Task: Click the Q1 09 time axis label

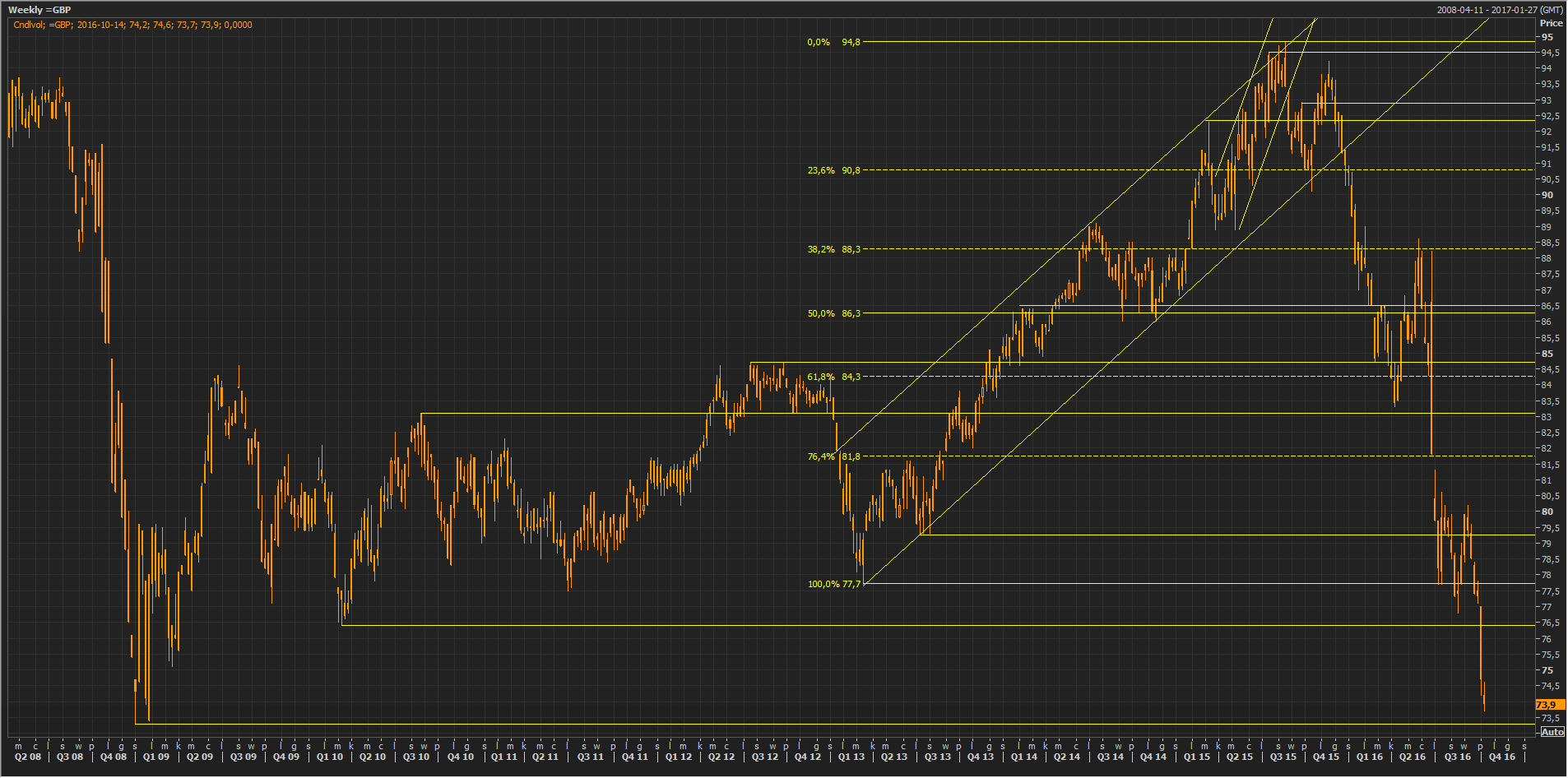Action: coord(155,757)
